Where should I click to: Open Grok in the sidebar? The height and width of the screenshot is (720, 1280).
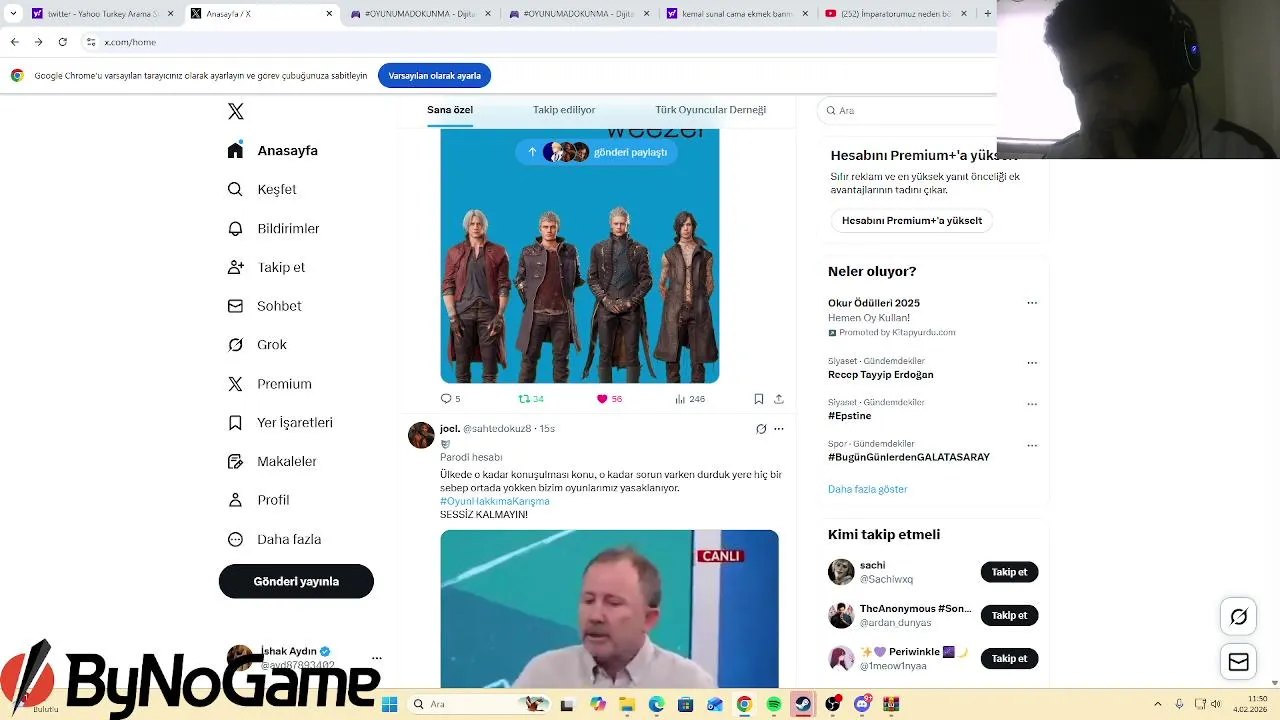pos(257,345)
